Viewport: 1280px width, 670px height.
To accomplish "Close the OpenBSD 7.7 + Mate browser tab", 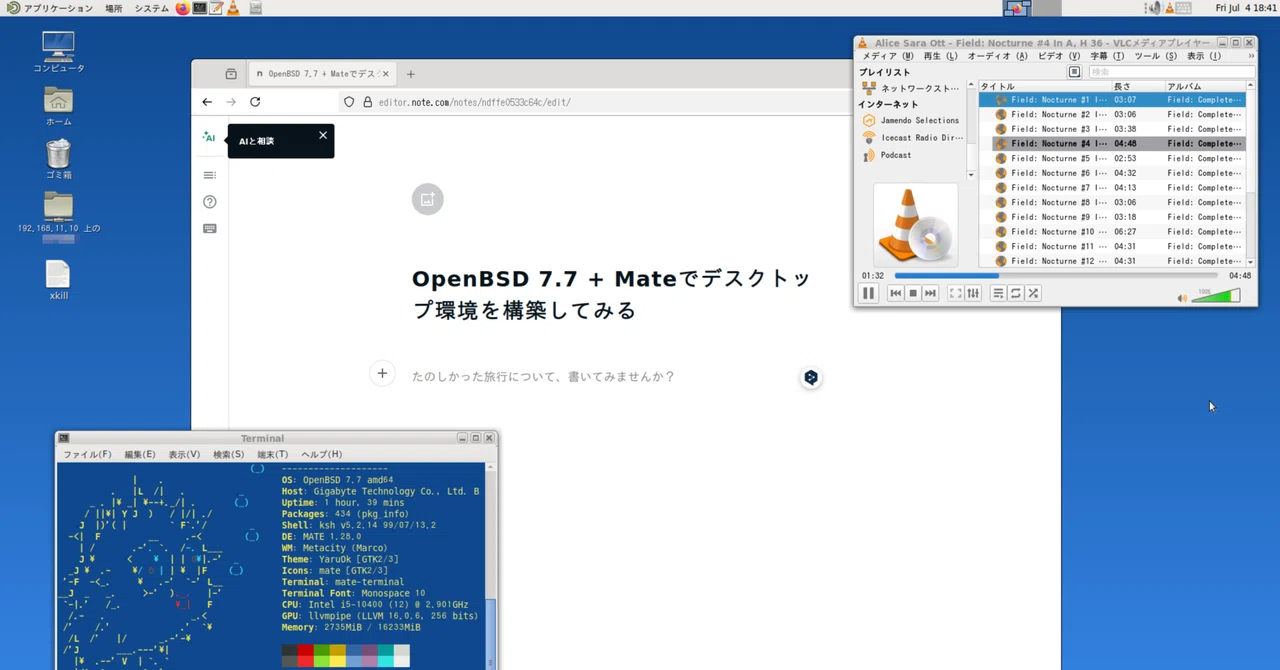I will (x=386, y=74).
